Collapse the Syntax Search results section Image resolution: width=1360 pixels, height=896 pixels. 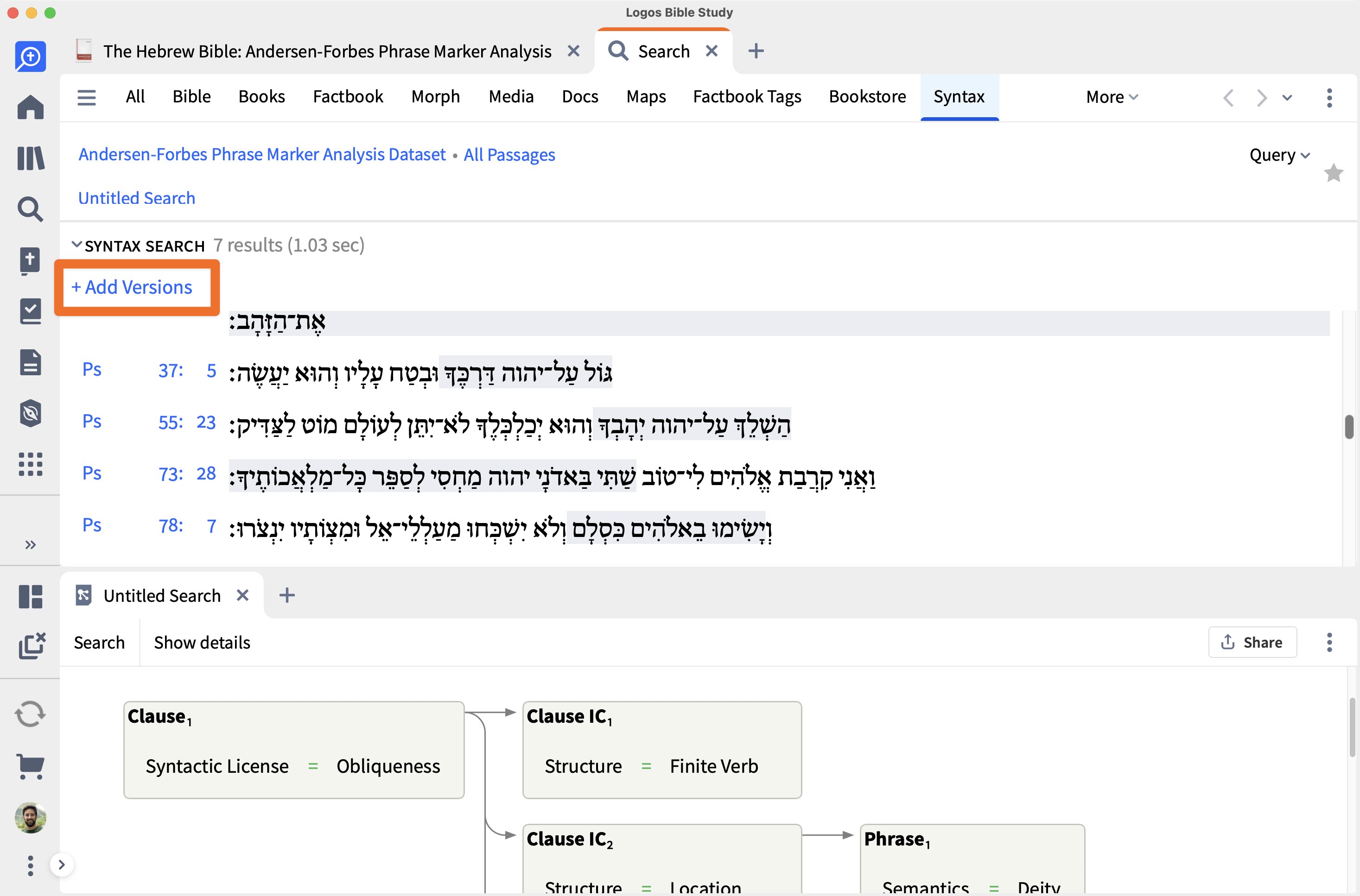[76, 245]
